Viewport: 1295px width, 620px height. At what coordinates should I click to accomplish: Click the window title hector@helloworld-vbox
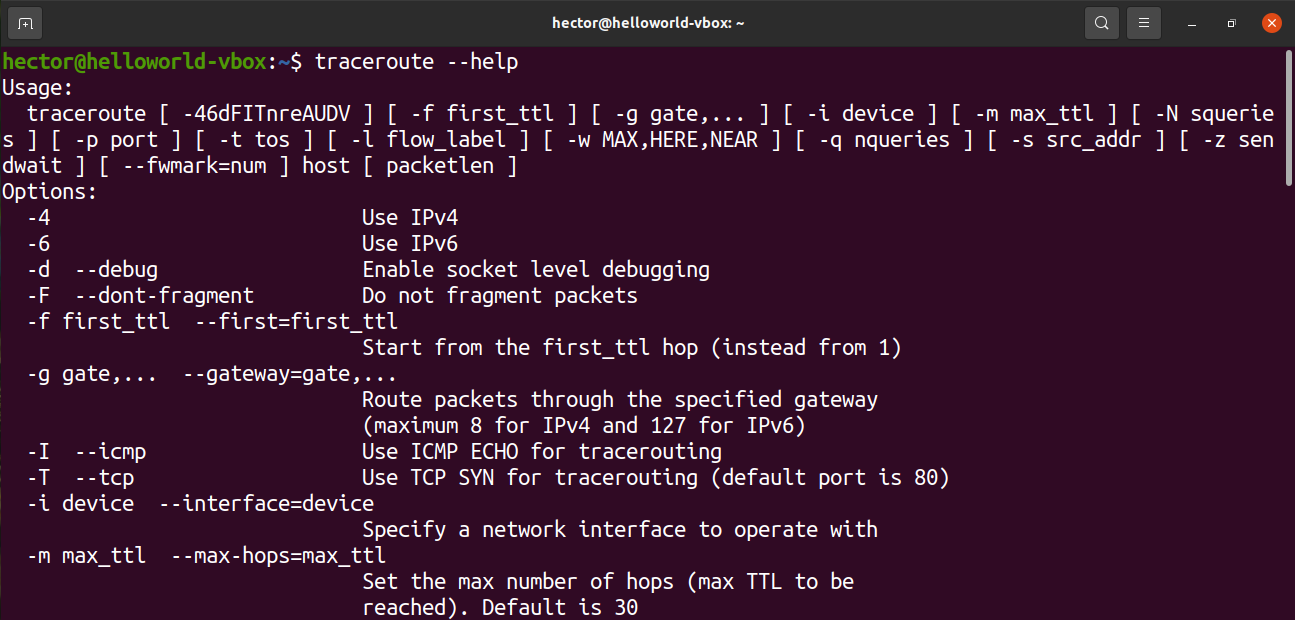coord(647,22)
